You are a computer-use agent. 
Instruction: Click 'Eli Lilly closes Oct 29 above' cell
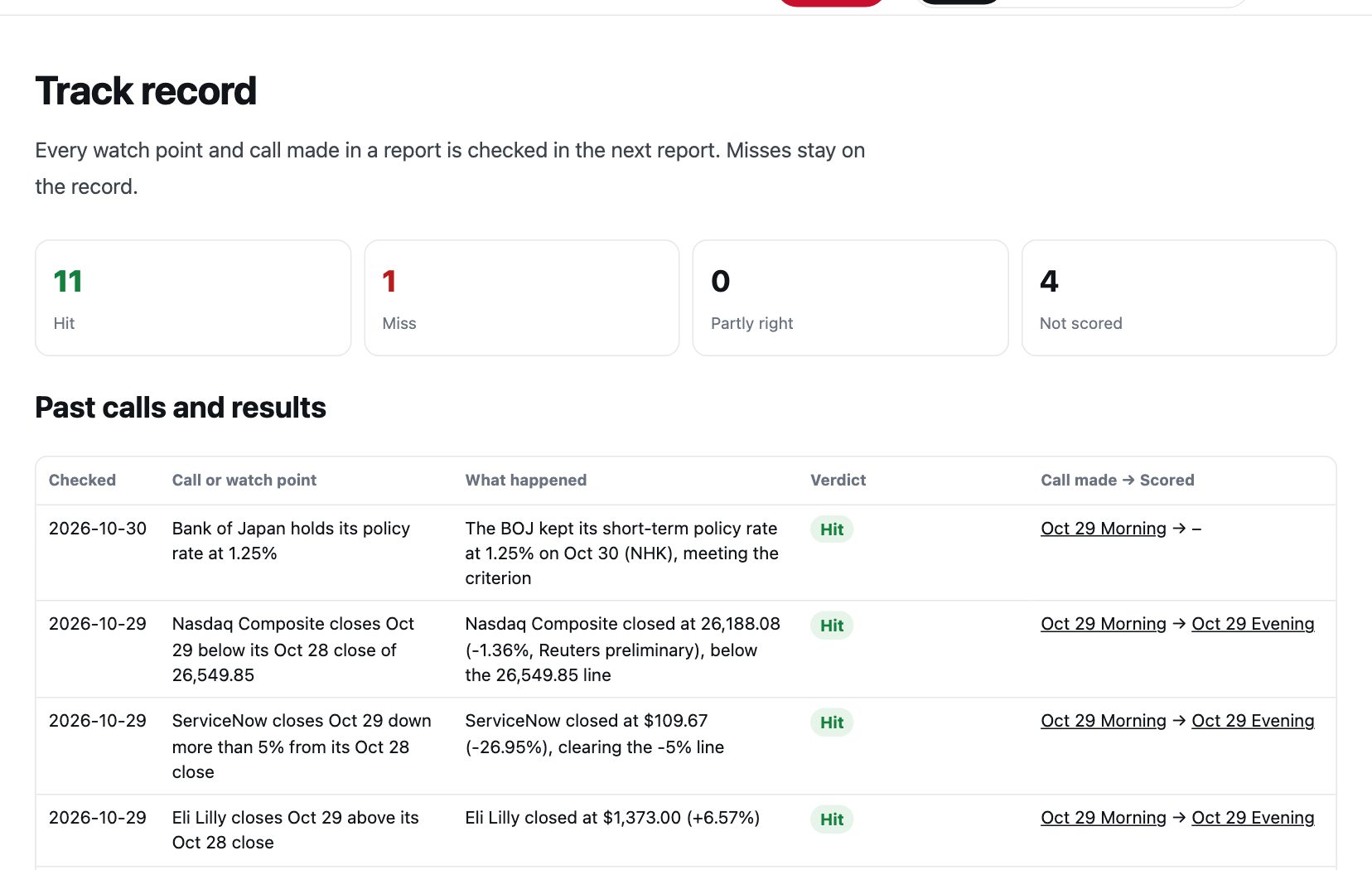296,830
